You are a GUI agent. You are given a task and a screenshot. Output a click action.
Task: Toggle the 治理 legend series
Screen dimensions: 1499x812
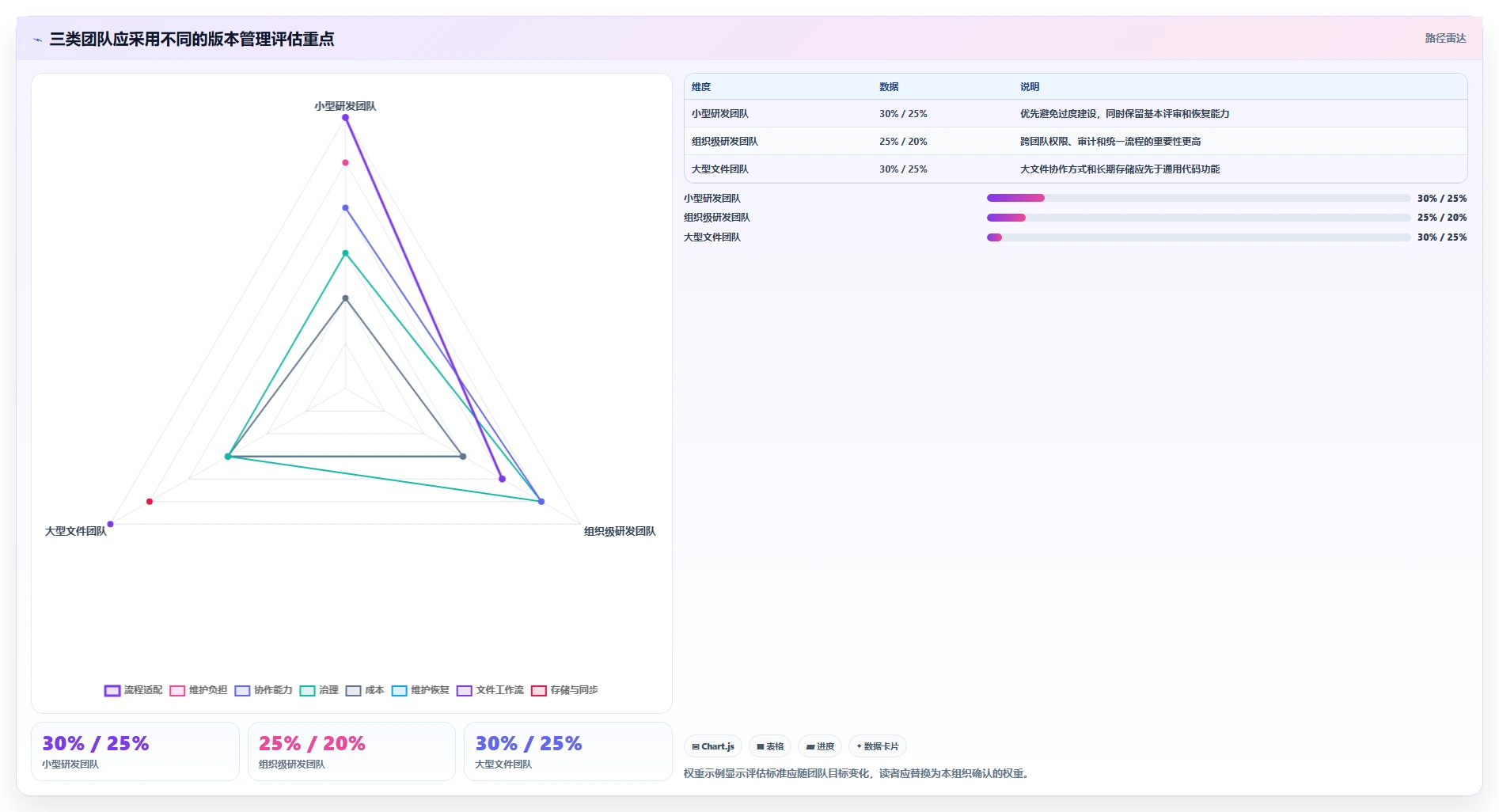[319, 690]
